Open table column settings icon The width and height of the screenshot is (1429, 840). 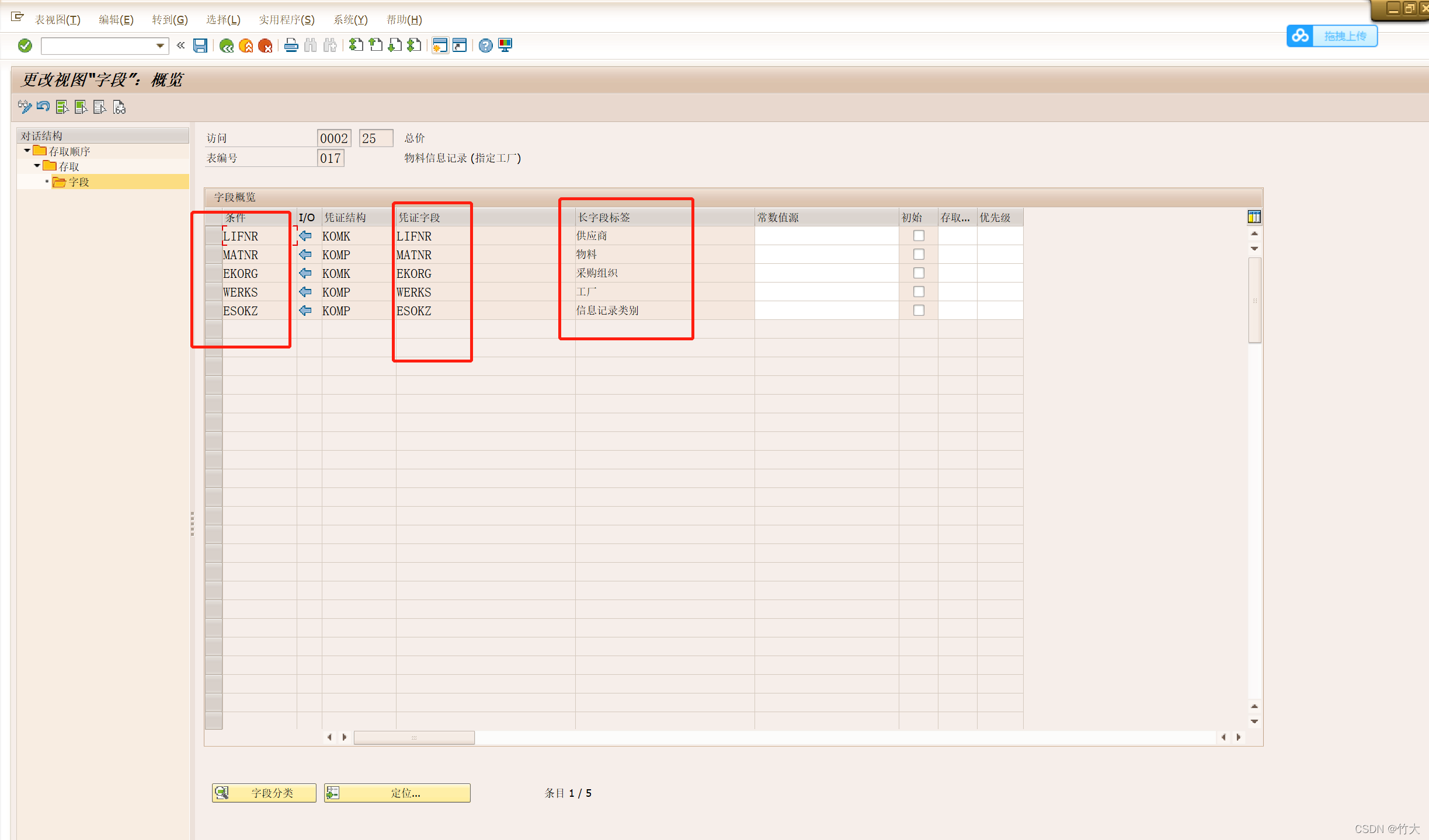click(x=1254, y=217)
